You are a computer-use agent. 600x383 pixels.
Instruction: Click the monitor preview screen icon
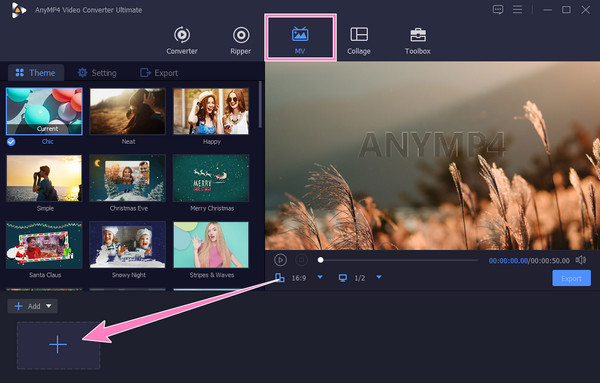tap(343, 278)
